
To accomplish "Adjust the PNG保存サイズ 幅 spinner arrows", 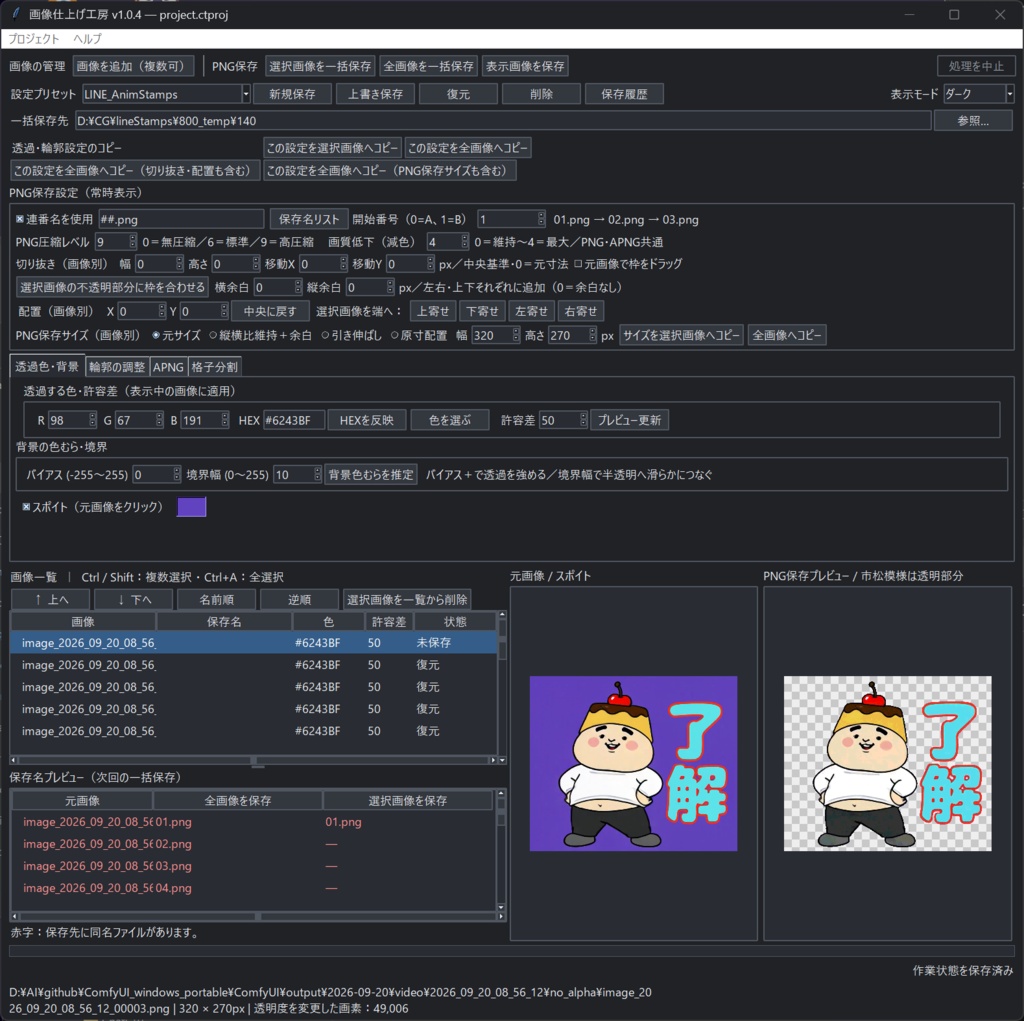I will [516, 335].
